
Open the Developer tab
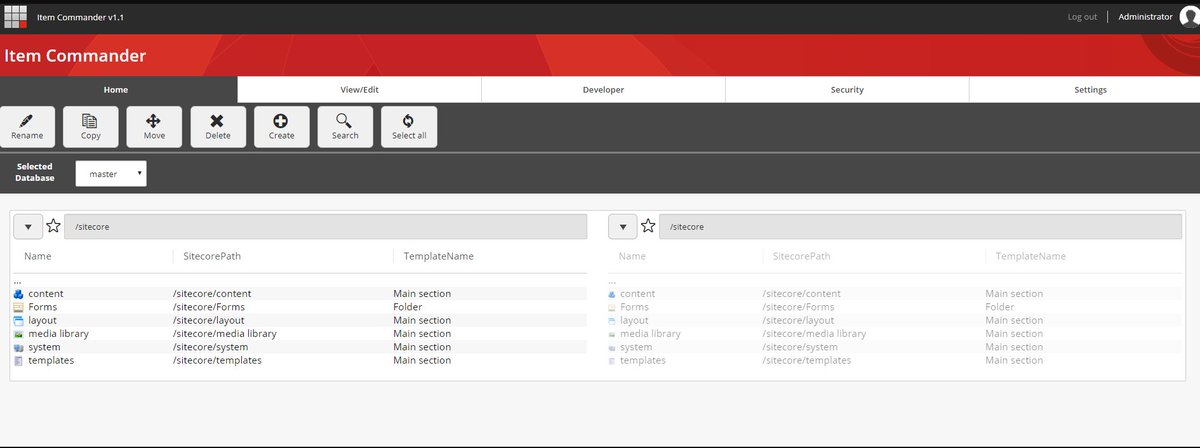(603, 89)
